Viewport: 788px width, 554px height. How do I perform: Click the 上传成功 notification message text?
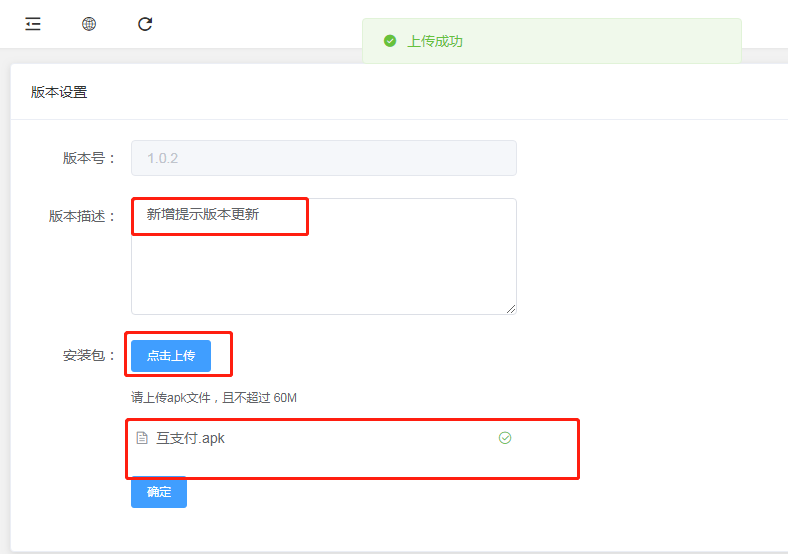click(435, 41)
